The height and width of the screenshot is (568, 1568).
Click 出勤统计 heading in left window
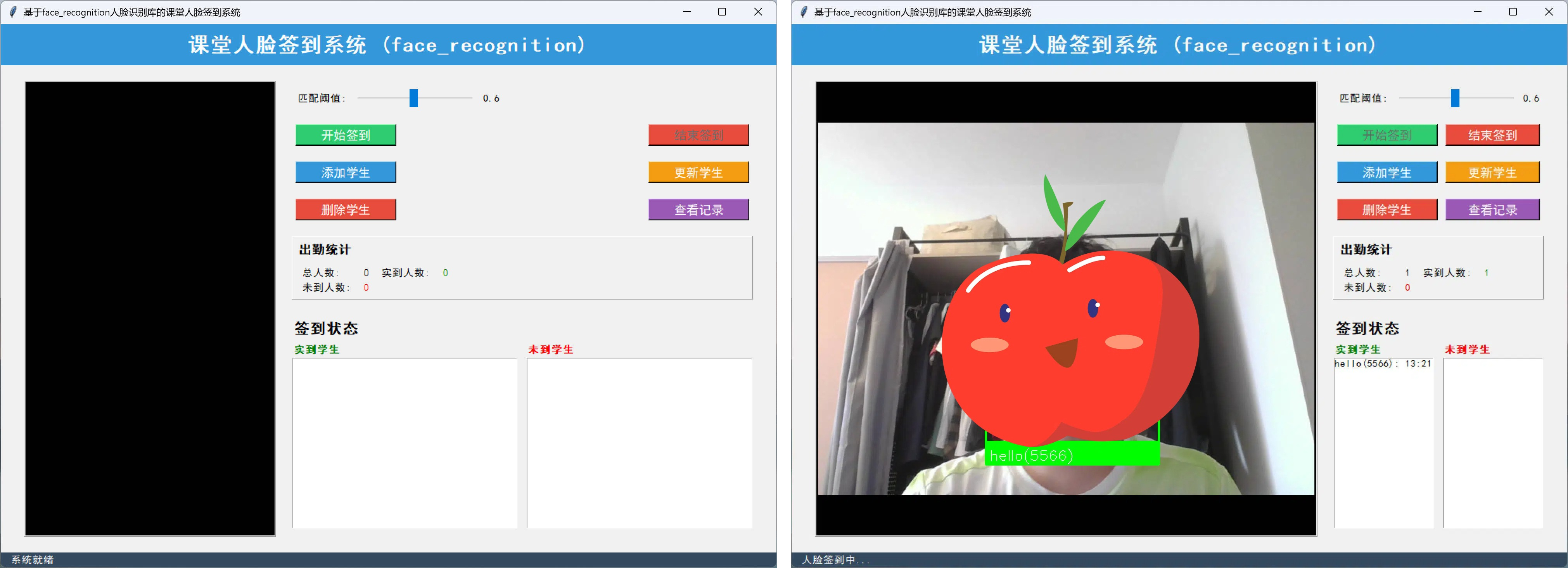(x=325, y=249)
